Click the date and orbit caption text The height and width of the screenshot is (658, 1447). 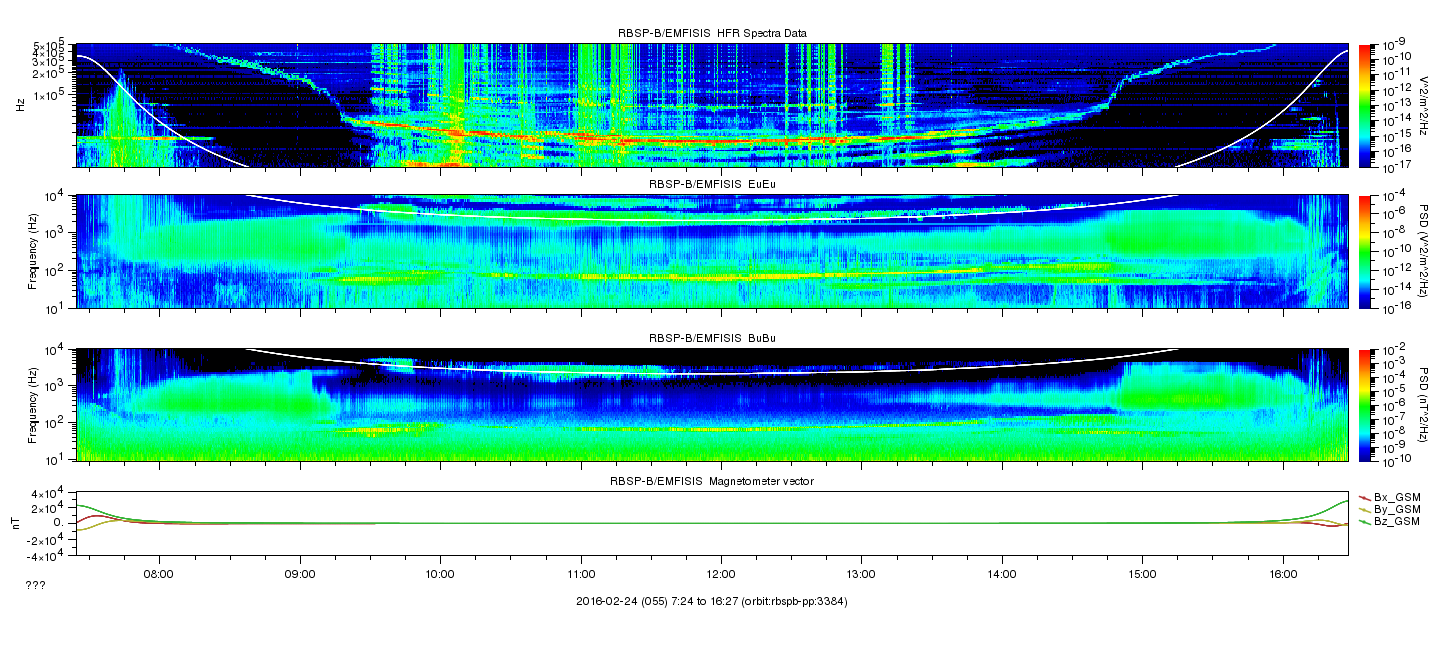click(712, 601)
